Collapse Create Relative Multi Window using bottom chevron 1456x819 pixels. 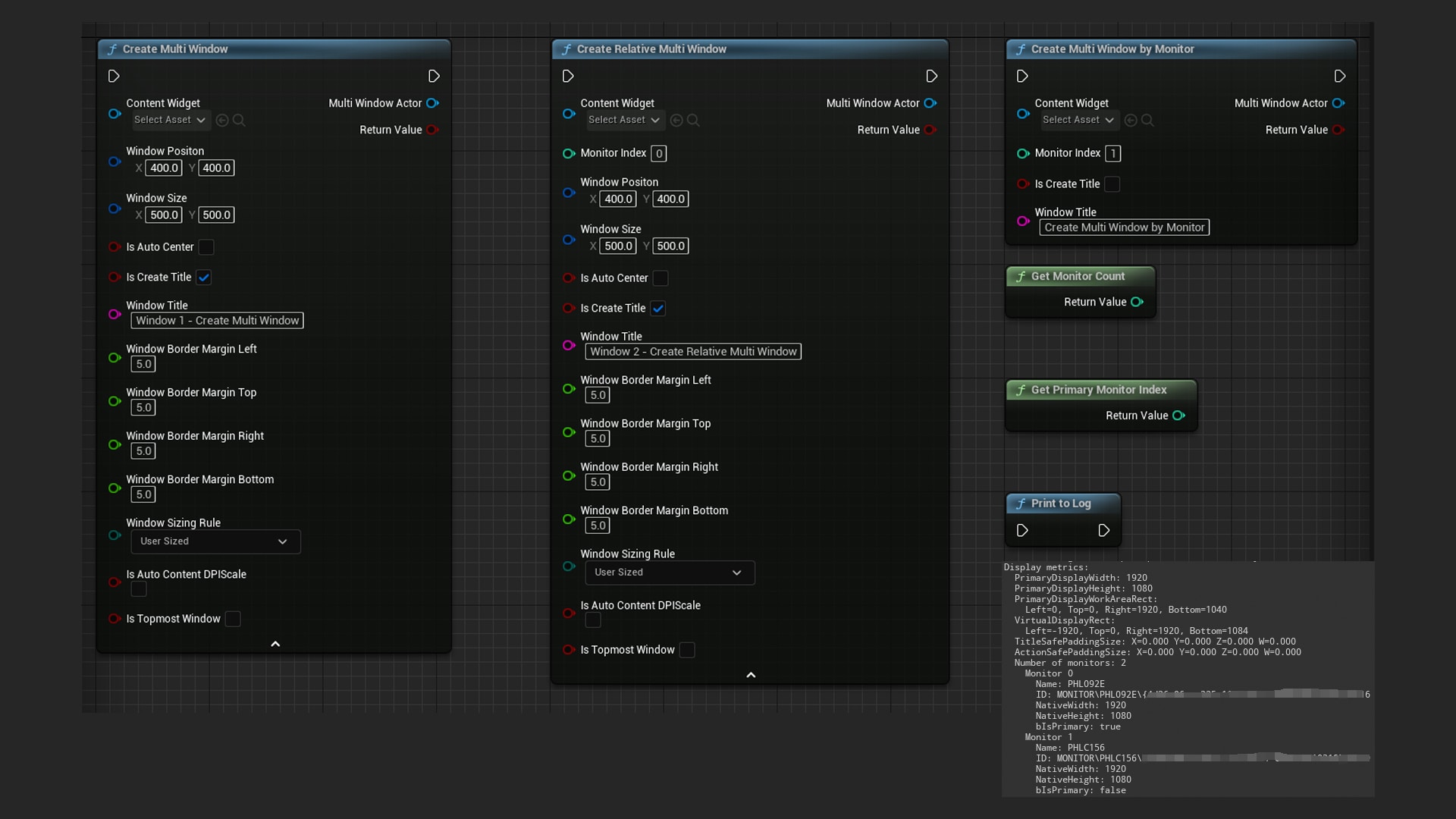(752, 675)
